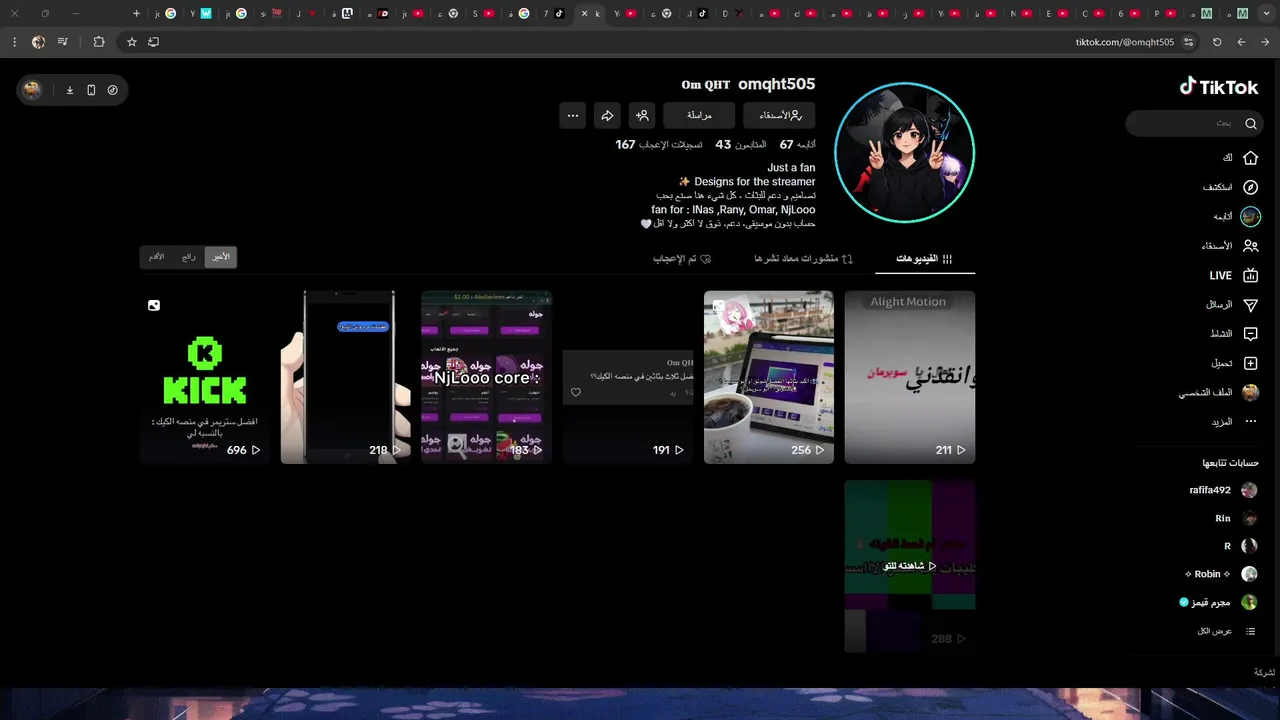
Task: Click the share arrow button on profile
Action: click(607, 116)
